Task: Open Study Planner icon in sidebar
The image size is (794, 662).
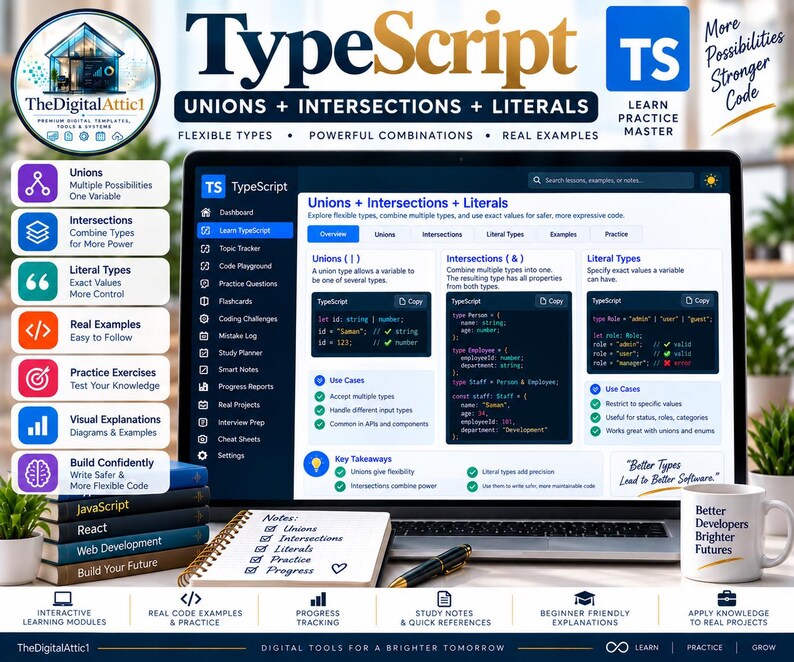Action: pyautogui.click(x=204, y=353)
